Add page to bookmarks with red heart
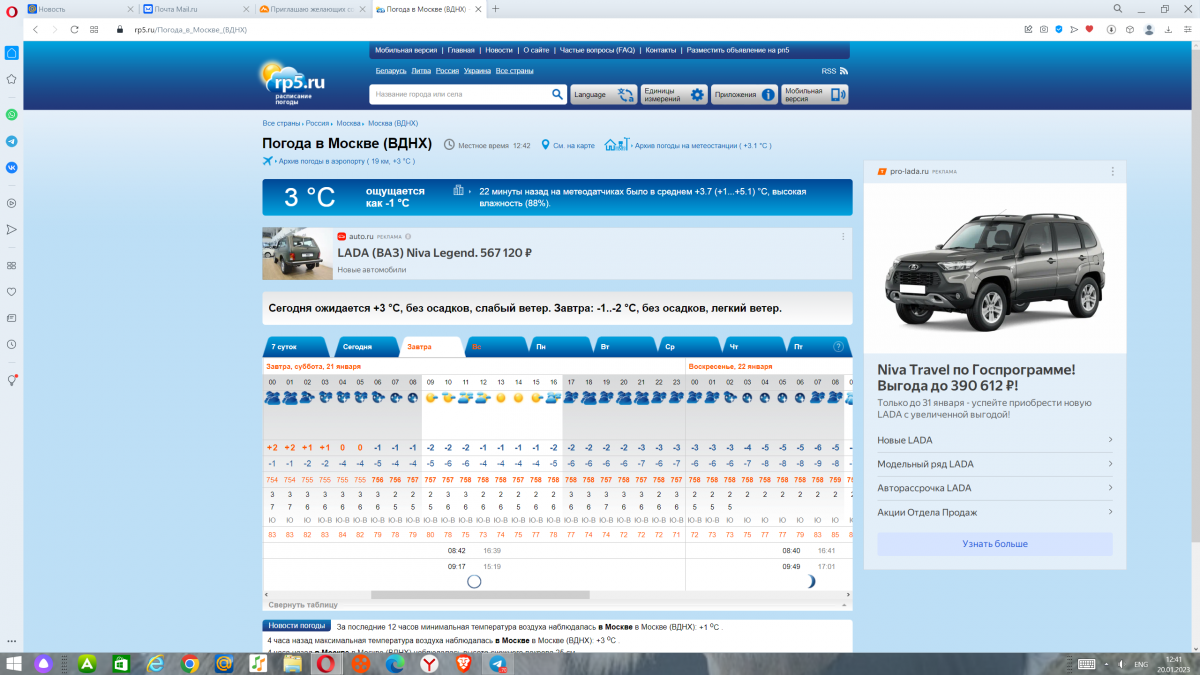The width and height of the screenshot is (1200, 675). click(x=1089, y=29)
